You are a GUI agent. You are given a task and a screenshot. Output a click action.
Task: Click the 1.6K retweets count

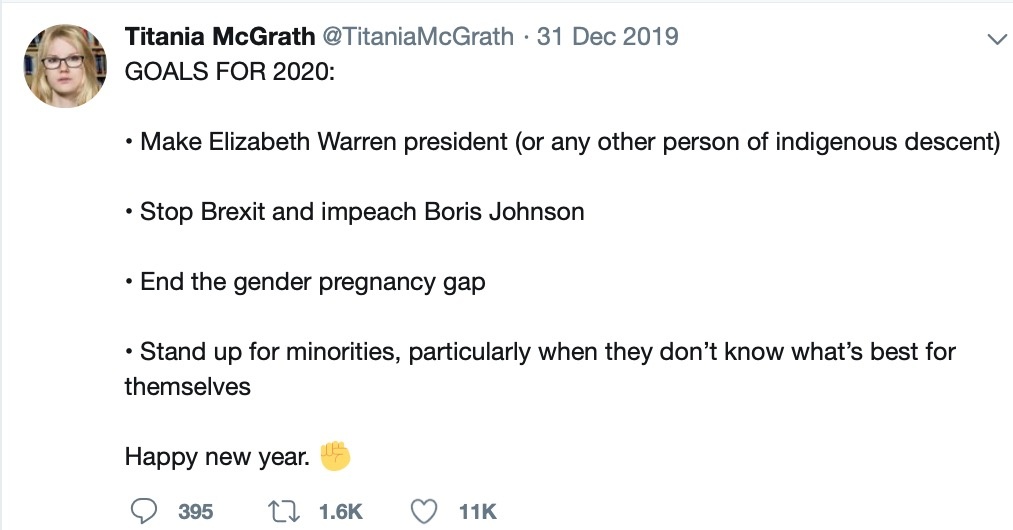(340, 512)
